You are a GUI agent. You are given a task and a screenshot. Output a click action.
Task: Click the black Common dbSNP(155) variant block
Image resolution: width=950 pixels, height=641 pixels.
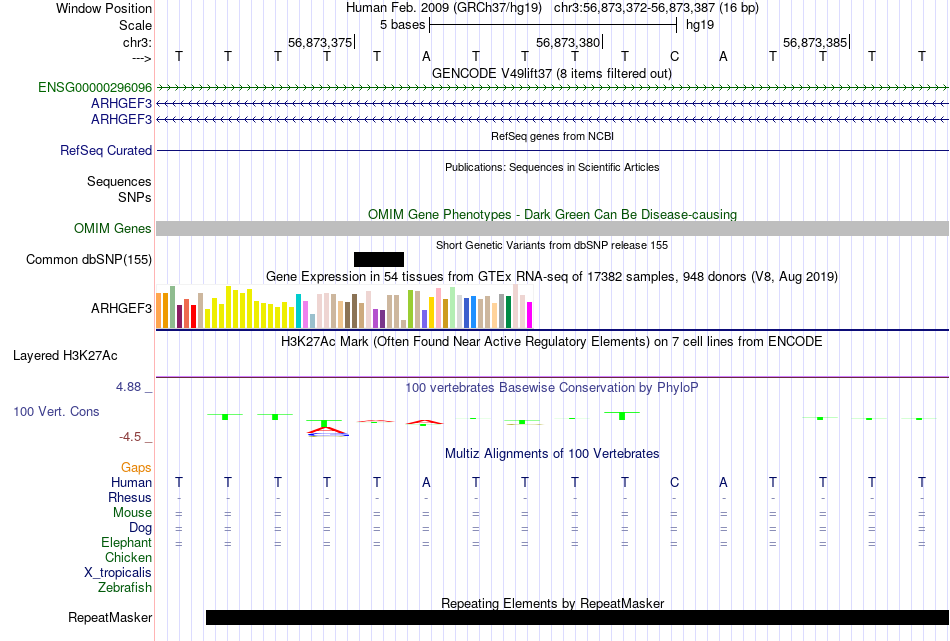click(379, 259)
